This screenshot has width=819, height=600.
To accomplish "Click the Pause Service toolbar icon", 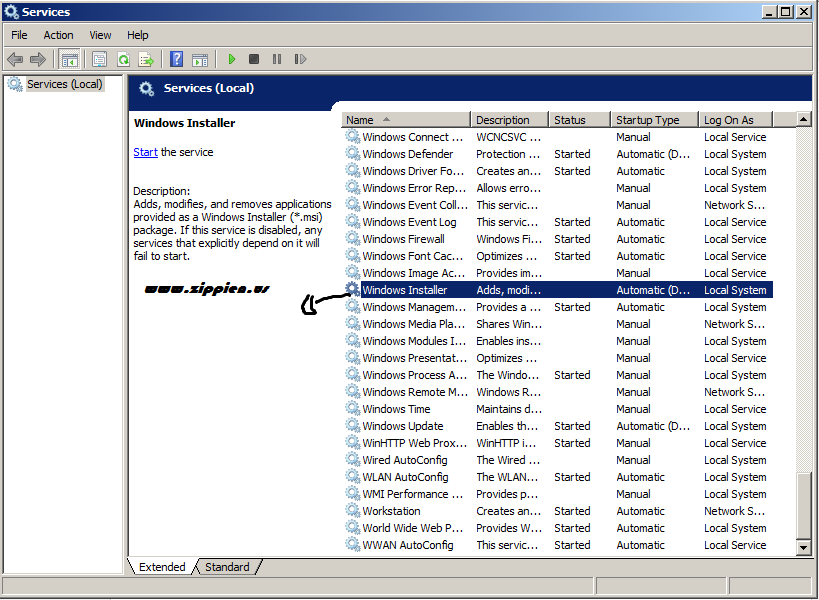I will coord(277,60).
